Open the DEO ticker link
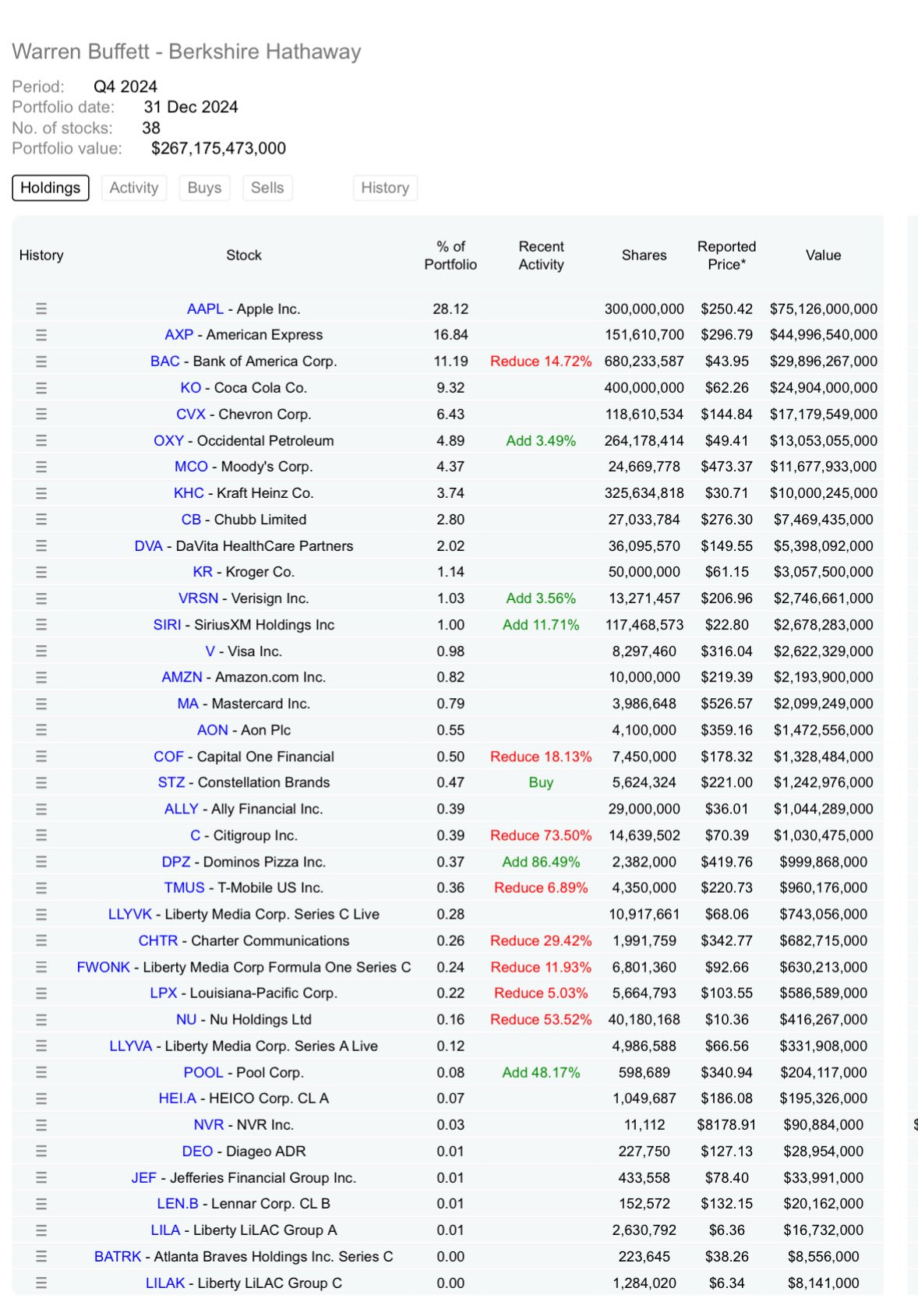This screenshot has width=918, height=1316. click(x=198, y=1151)
